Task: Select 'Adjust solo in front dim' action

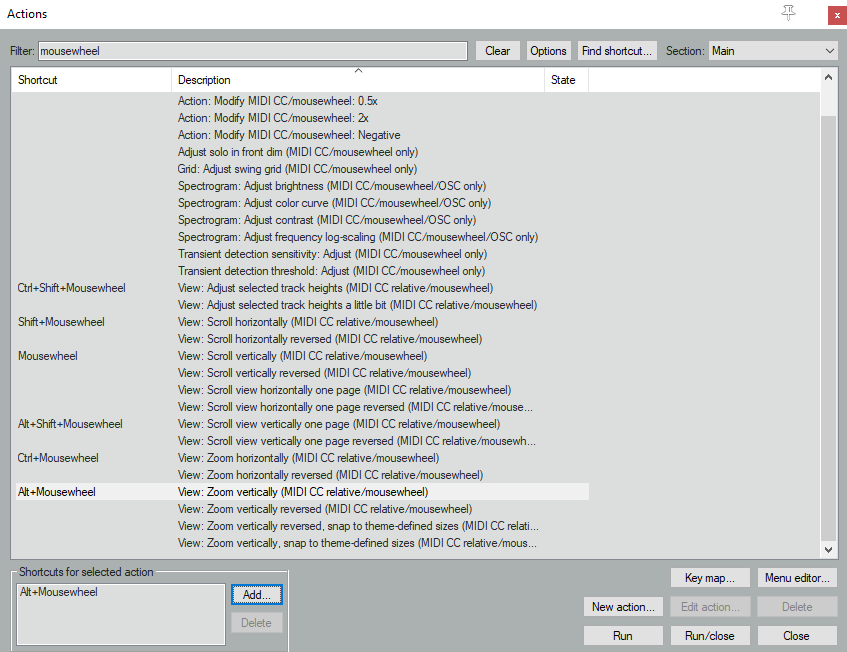Action: 298,152
